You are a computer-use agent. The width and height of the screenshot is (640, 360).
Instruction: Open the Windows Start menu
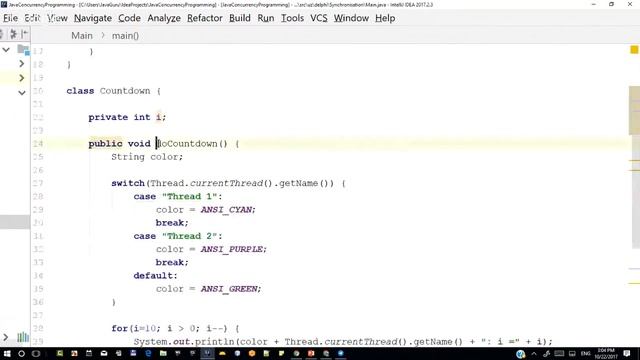[7, 353]
